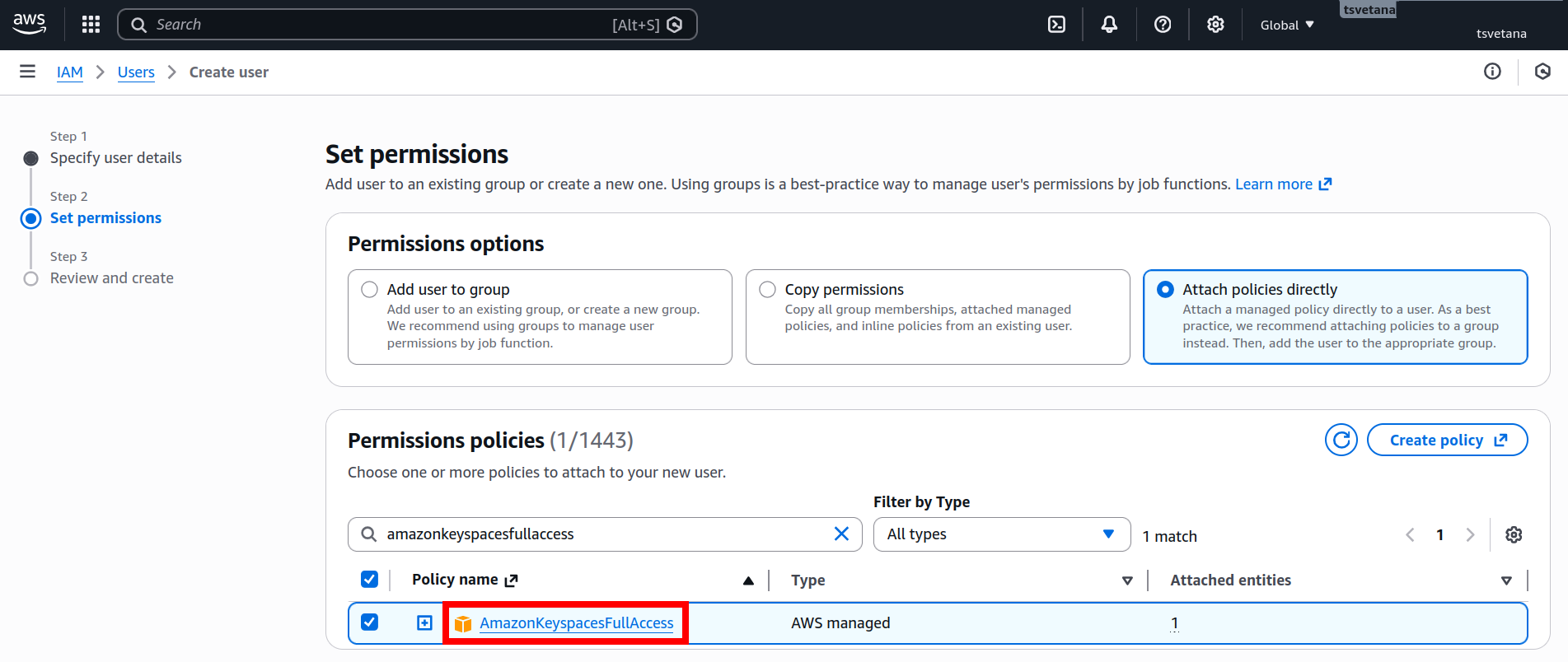Open the Global region dropdown

coord(1286,25)
